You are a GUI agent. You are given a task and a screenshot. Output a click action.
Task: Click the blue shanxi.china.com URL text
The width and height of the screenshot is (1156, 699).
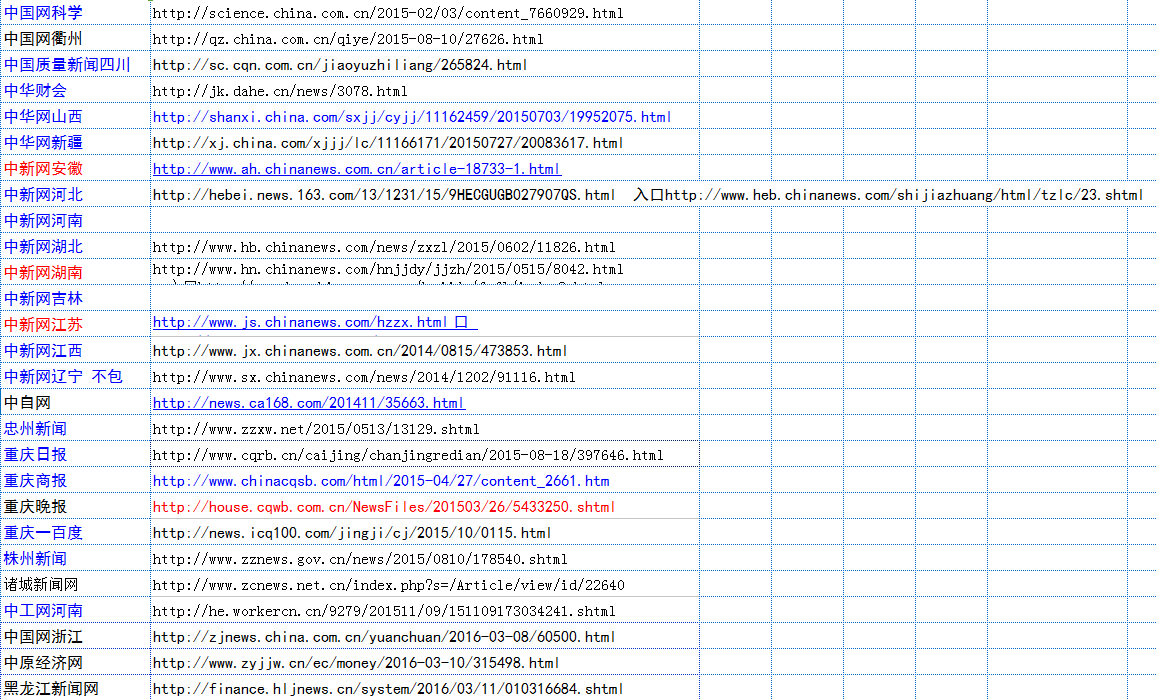pyautogui.click(x=412, y=116)
